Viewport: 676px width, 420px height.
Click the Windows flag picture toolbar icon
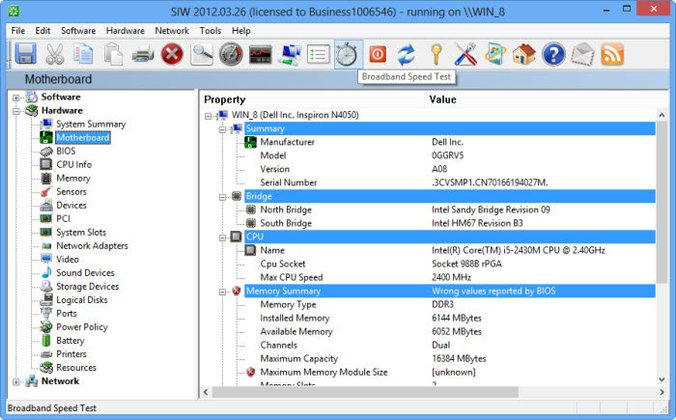pyautogui.click(x=495, y=54)
